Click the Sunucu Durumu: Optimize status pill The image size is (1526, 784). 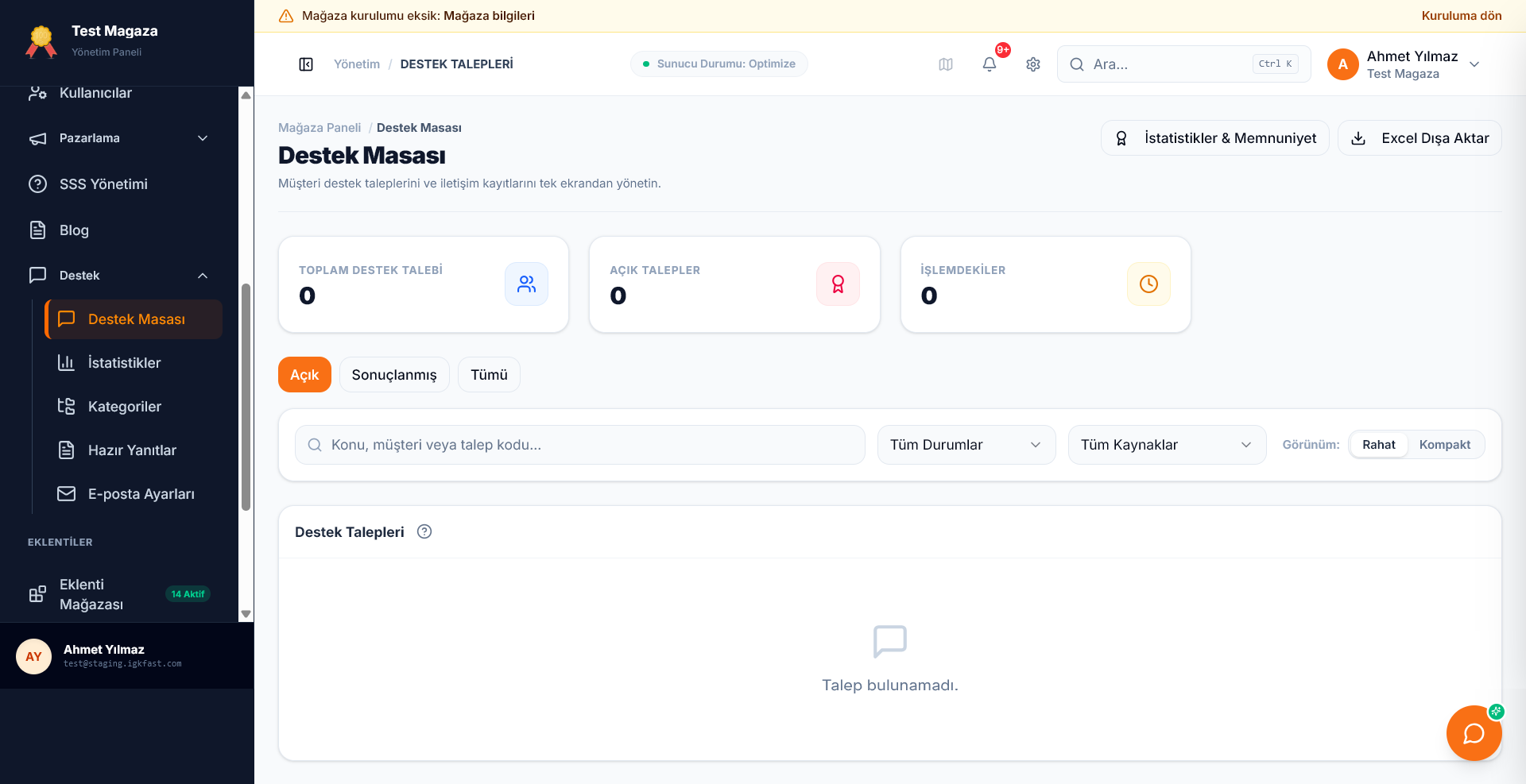(719, 64)
